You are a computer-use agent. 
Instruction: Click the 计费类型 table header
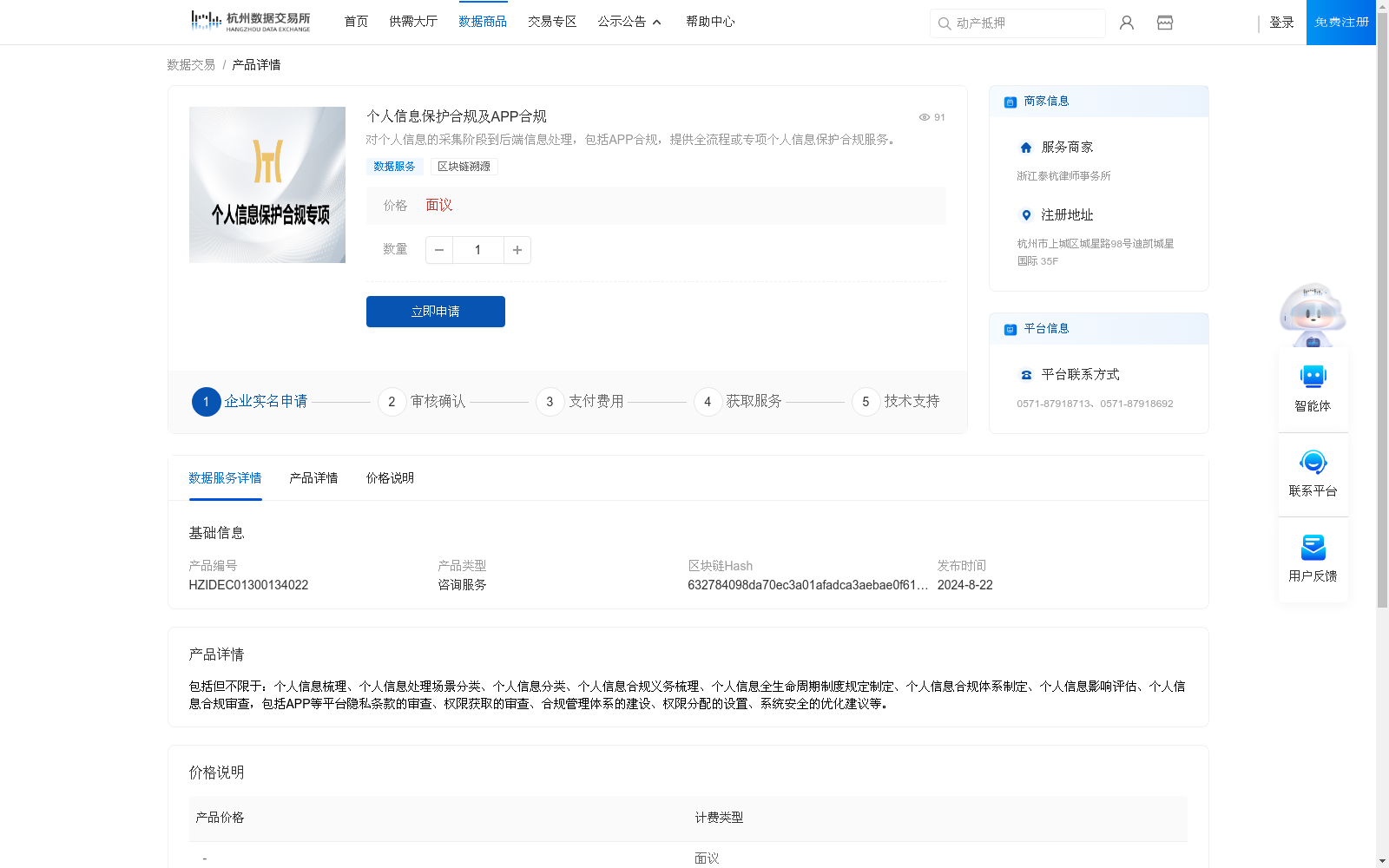click(719, 818)
